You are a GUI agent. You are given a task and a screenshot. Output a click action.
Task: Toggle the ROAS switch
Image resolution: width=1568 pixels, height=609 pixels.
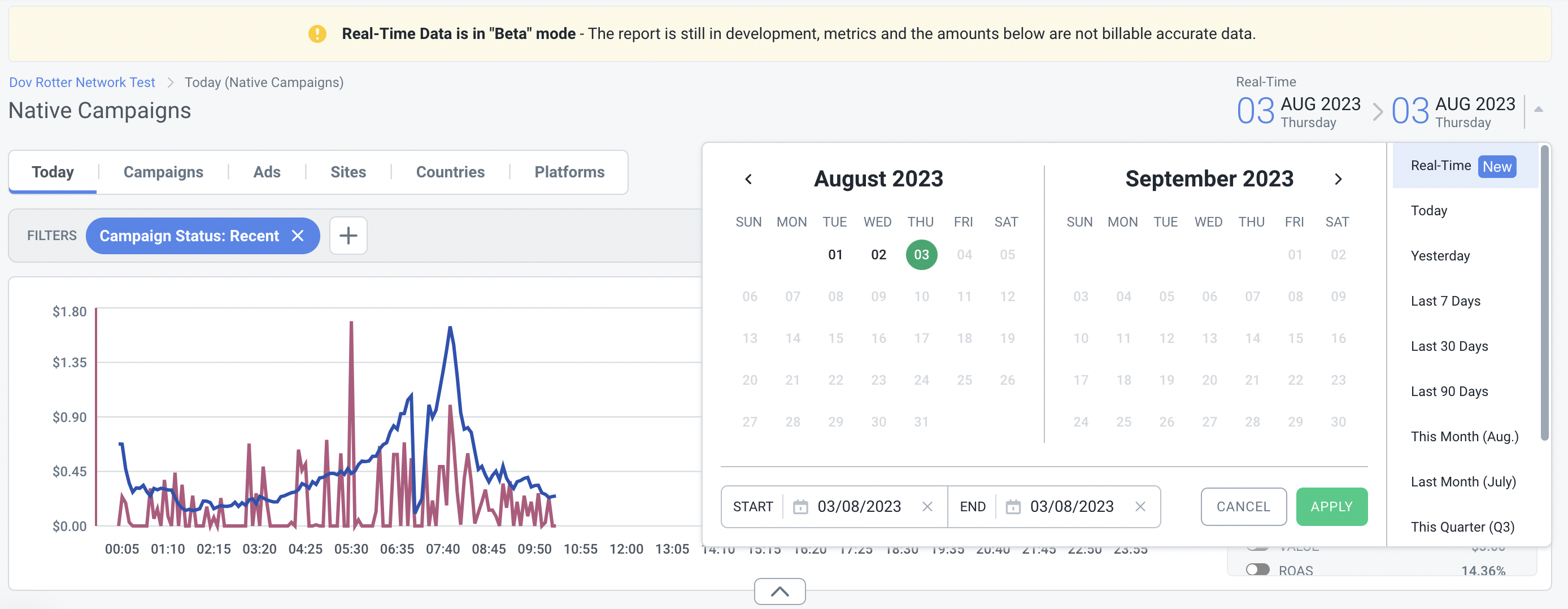(x=1258, y=570)
